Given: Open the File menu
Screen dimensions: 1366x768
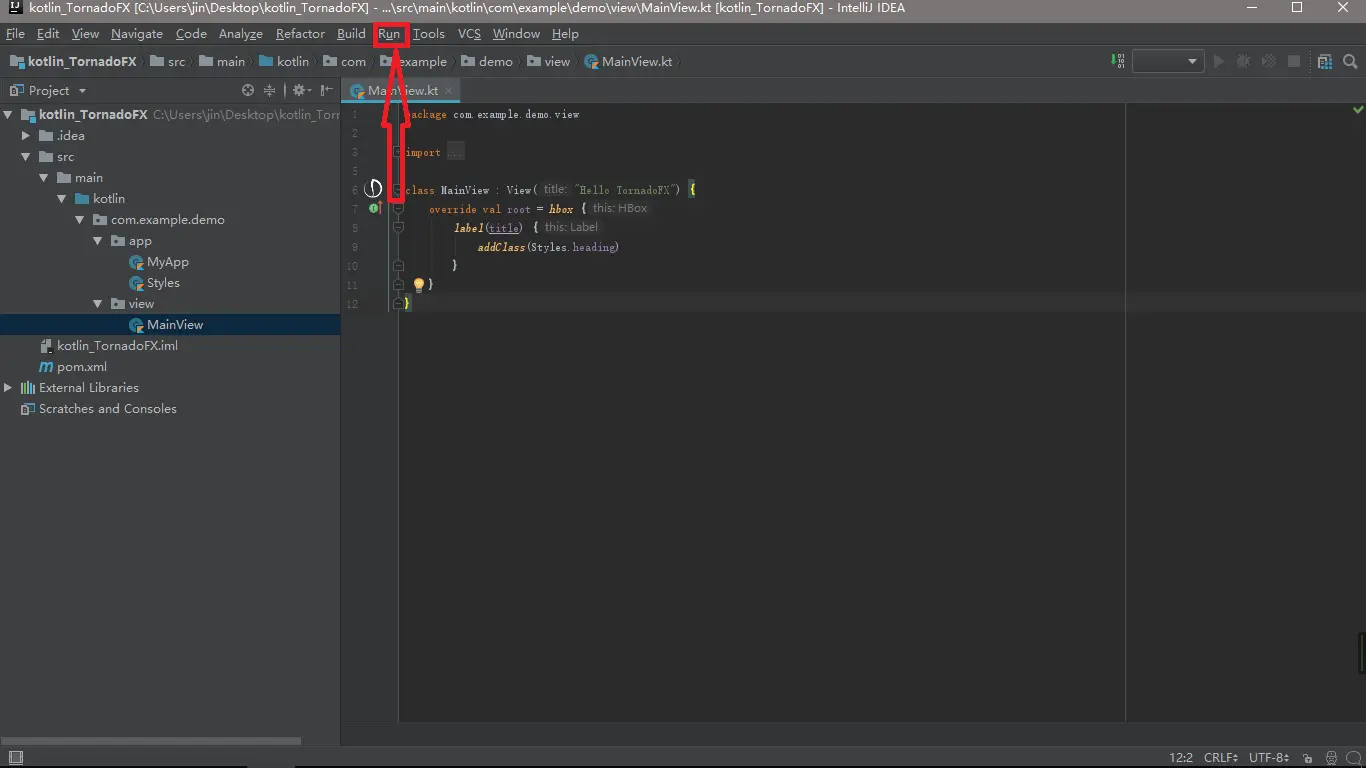Looking at the screenshot, I should (x=15, y=34).
